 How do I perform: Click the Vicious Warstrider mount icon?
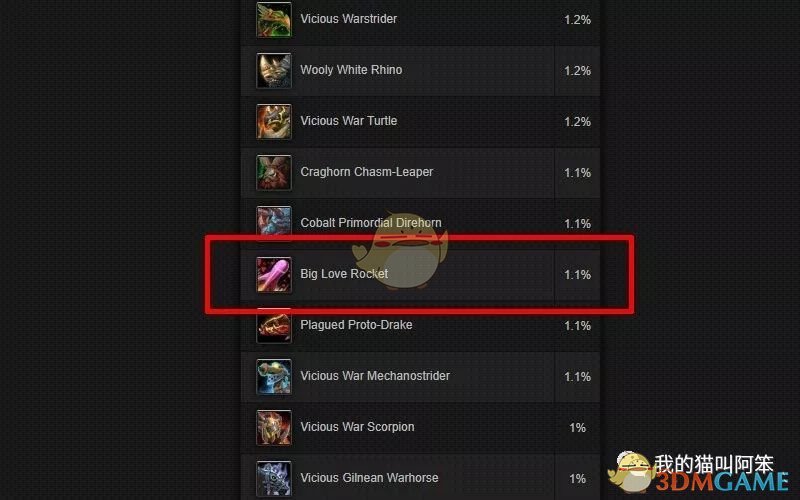(274, 19)
